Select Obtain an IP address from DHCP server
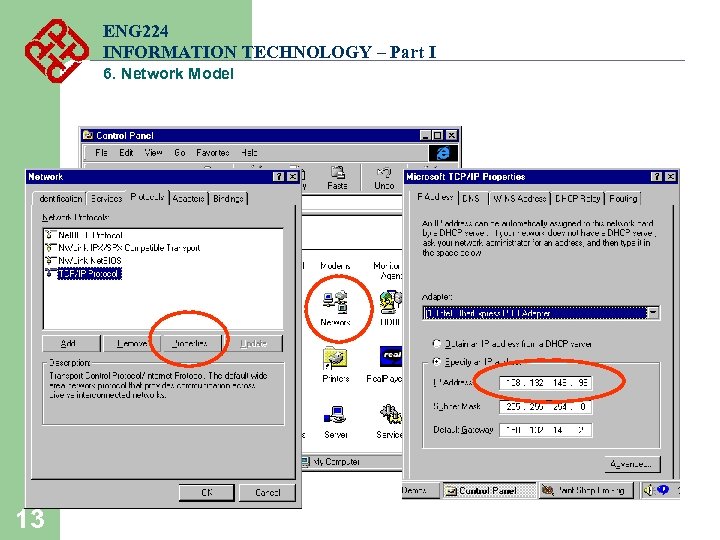 point(437,343)
